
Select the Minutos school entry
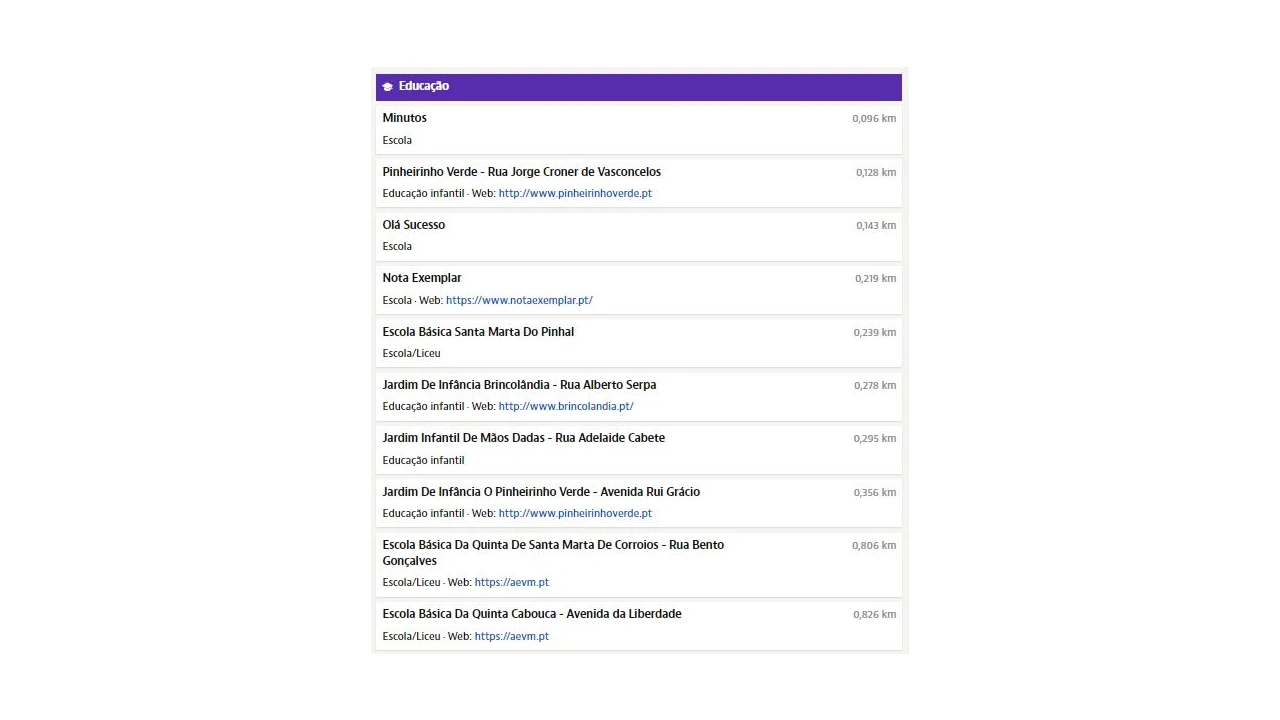point(404,118)
